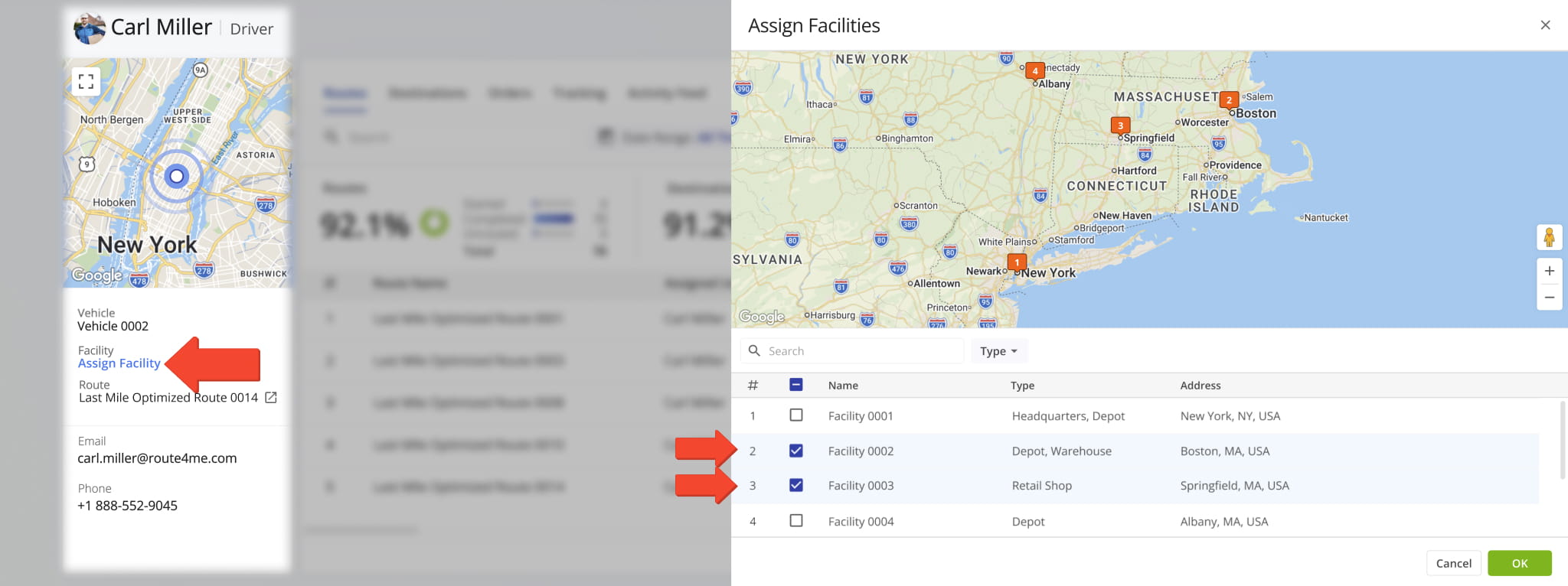The image size is (1568, 586).
Task: Open route 0014 external link icon
Action: click(x=271, y=398)
